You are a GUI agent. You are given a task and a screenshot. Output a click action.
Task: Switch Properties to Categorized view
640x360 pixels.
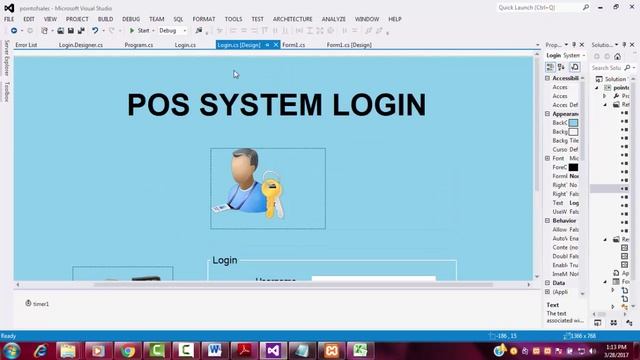pos(550,67)
